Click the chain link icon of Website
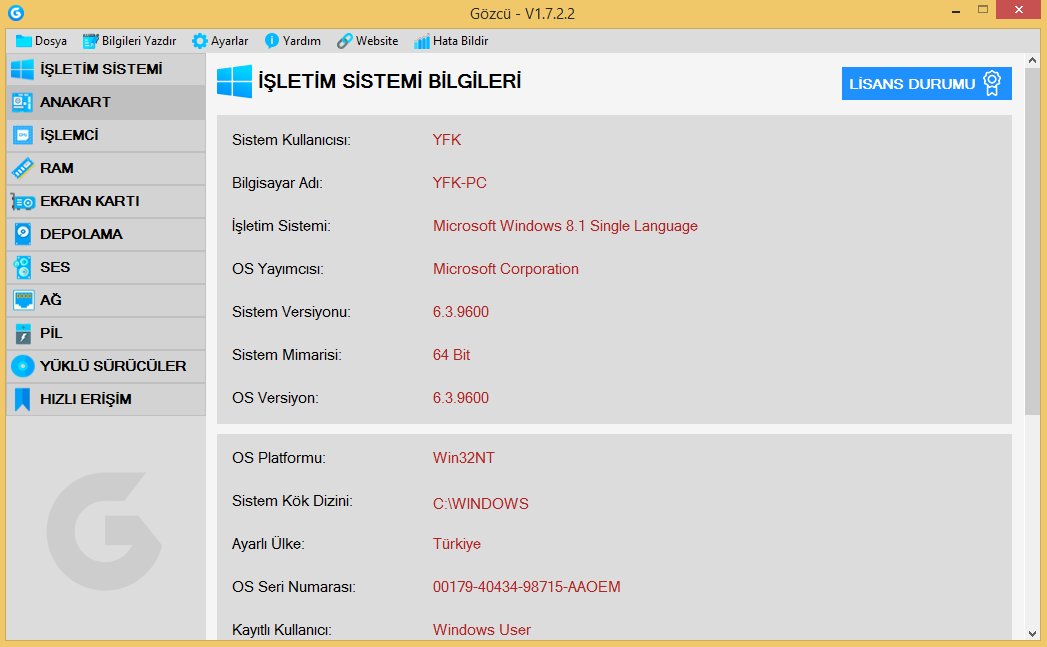This screenshot has height=647, width=1047. click(344, 41)
